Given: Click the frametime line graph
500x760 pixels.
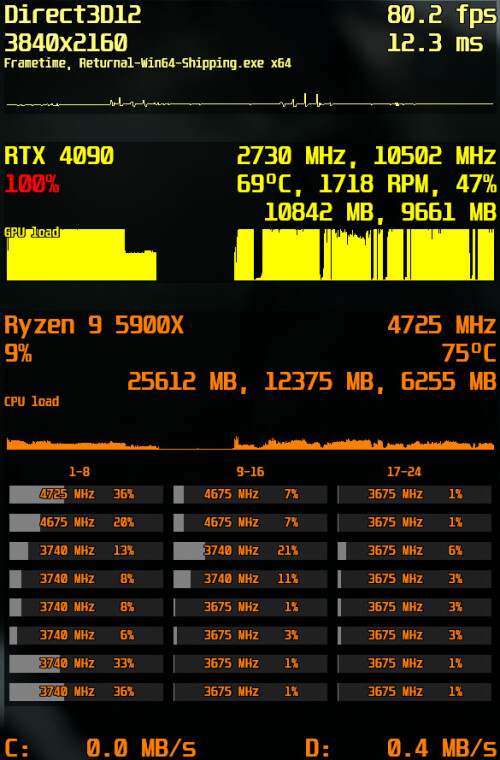Looking at the screenshot, I should (x=250, y=101).
